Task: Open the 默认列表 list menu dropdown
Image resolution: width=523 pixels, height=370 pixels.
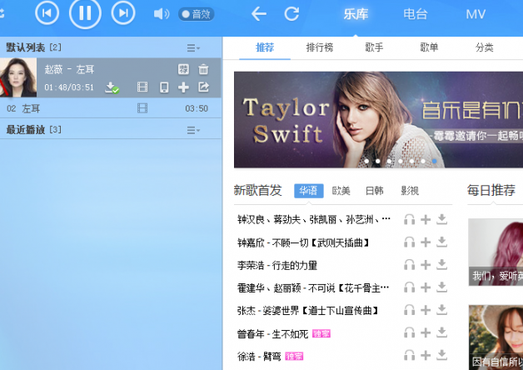Action: pos(193,48)
